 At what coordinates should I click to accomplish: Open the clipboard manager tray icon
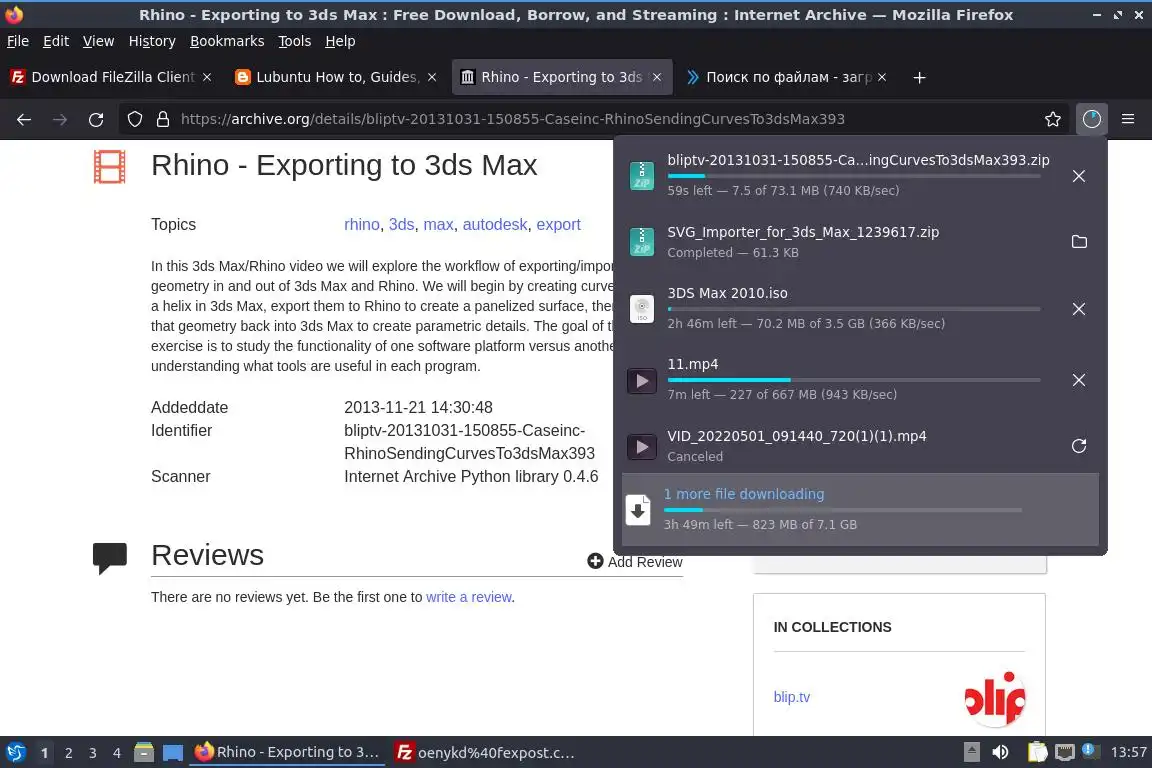1037,752
